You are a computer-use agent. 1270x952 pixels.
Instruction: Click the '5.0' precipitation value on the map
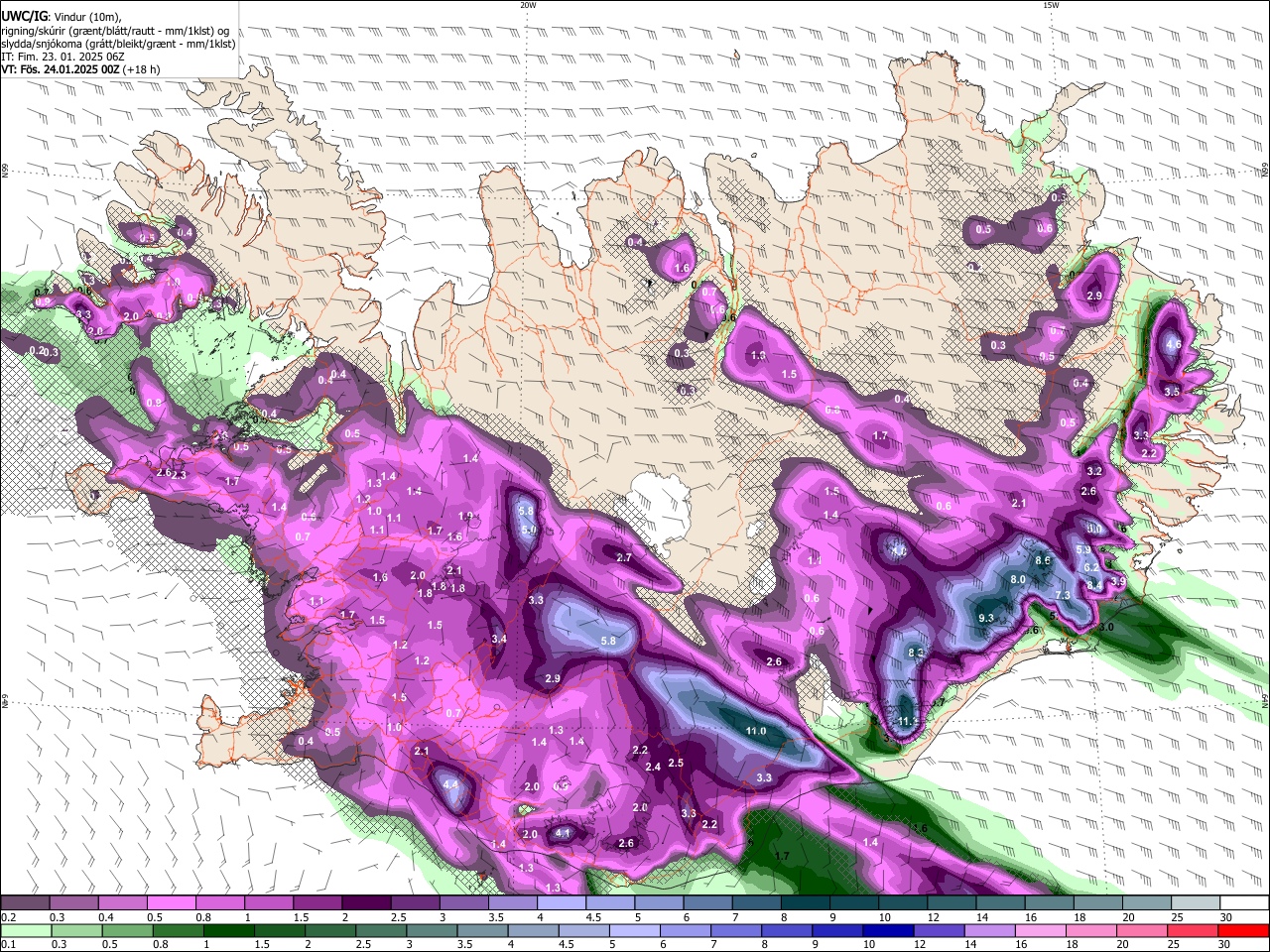[528, 531]
